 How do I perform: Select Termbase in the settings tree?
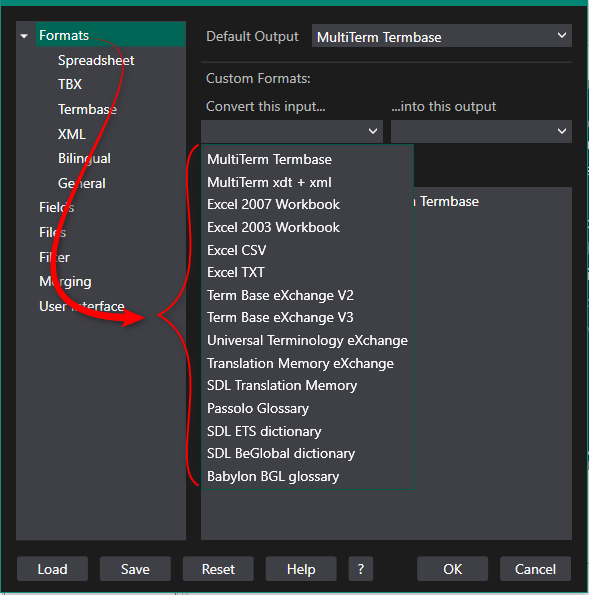coord(87,109)
